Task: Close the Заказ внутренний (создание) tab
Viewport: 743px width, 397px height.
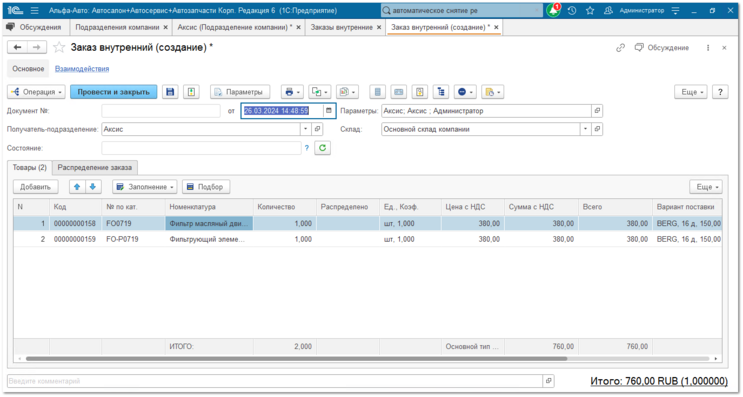Action: (x=496, y=27)
